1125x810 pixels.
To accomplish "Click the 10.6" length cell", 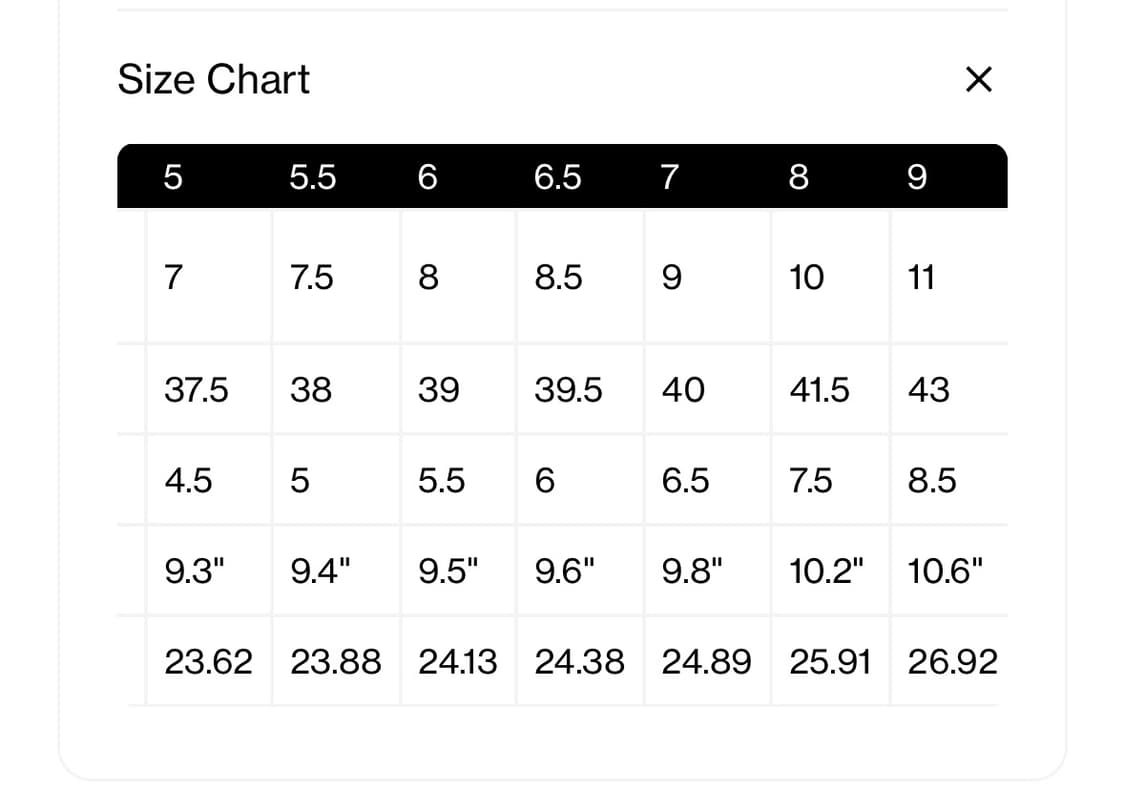I will (x=945, y=571).
